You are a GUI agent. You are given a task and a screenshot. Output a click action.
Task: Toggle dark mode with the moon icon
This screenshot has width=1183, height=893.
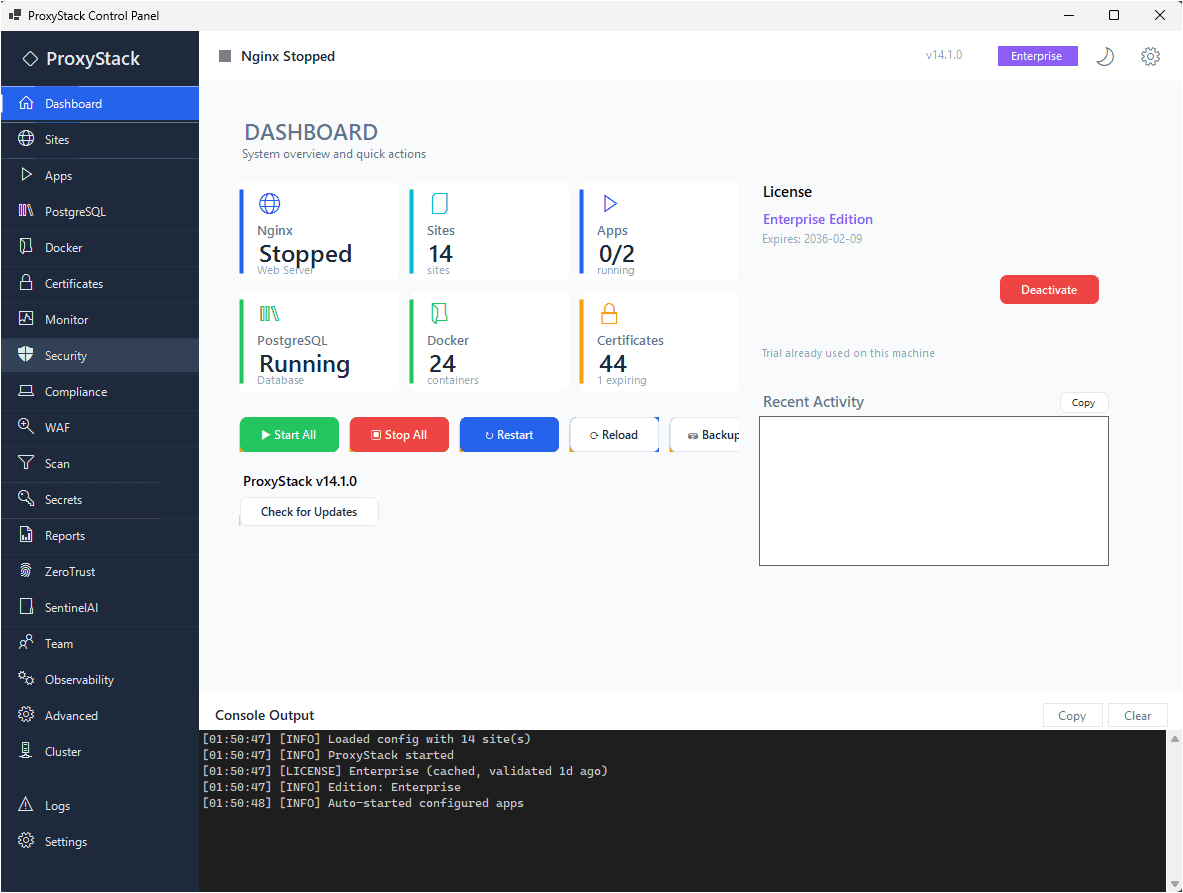pos(1105,56)
